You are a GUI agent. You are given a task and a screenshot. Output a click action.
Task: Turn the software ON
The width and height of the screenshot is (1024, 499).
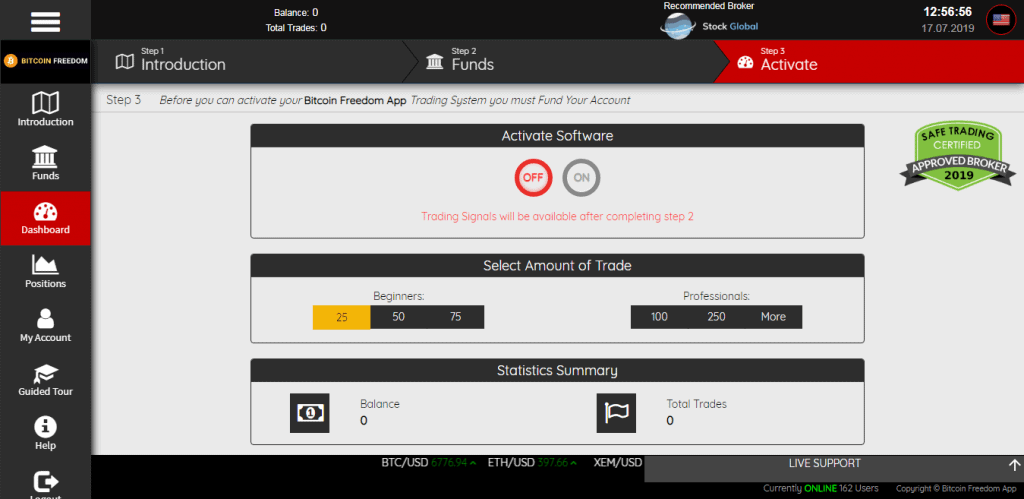click(581, 178)
